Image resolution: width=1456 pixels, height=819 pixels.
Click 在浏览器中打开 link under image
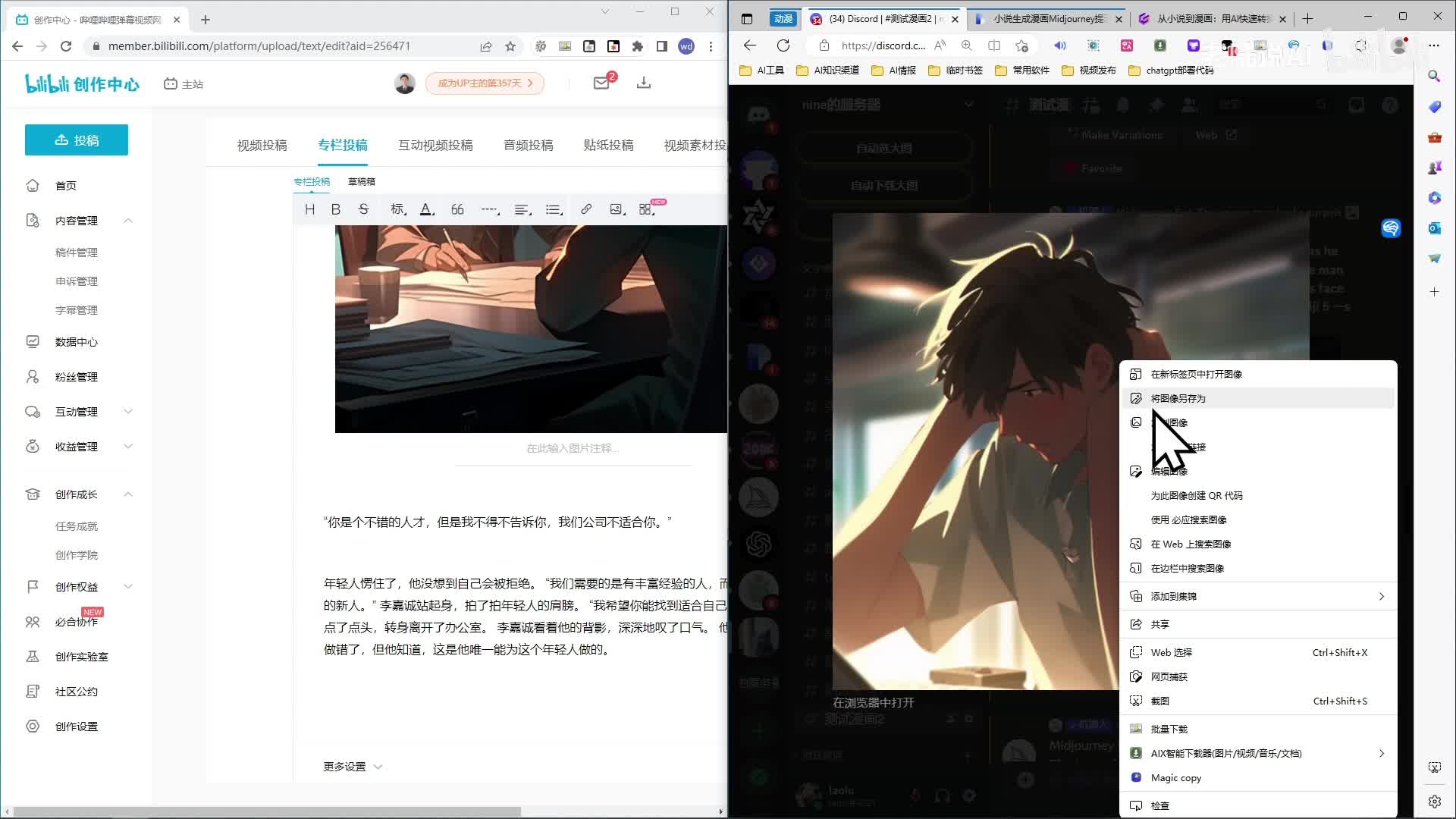click(x=873, y=702)
